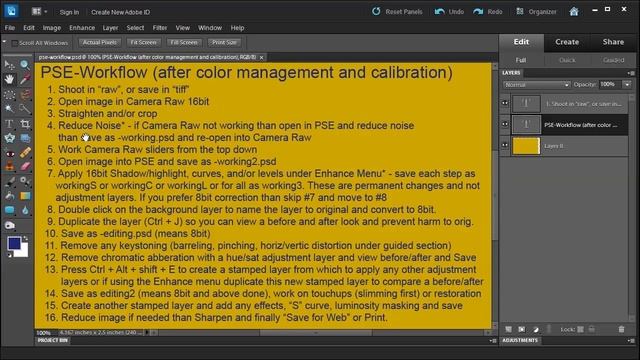Select the Red Eye Removal tool
640x360 pixels.
coord(9,153)
